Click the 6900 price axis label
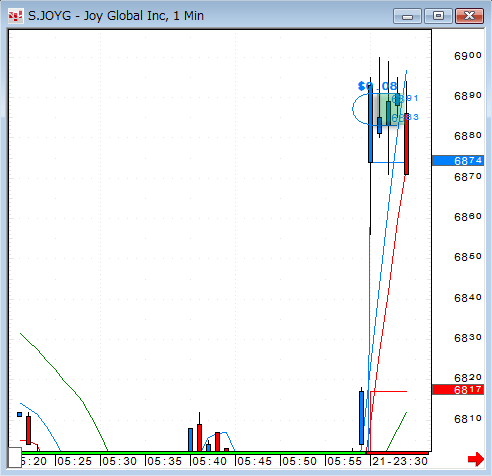The height and width of the screenshot is (476, 492). point(468,56)
